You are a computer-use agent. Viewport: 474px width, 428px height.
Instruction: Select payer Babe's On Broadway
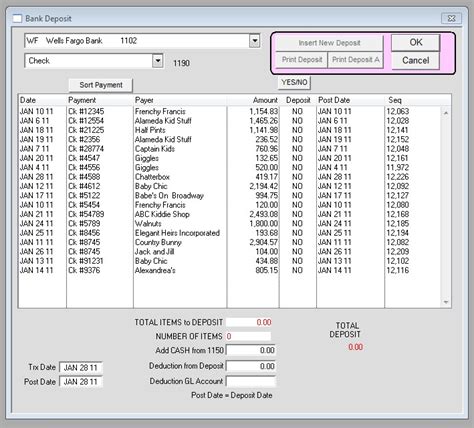[169, 195]
